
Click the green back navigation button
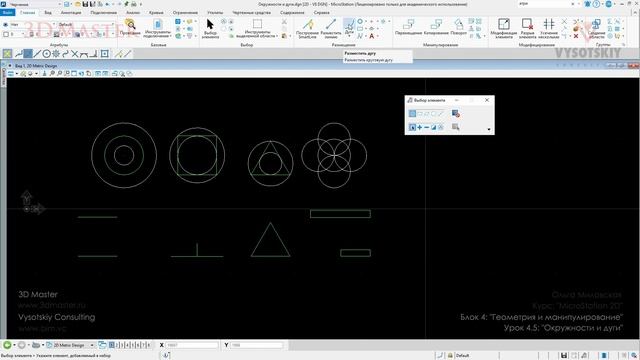(7, 345)
